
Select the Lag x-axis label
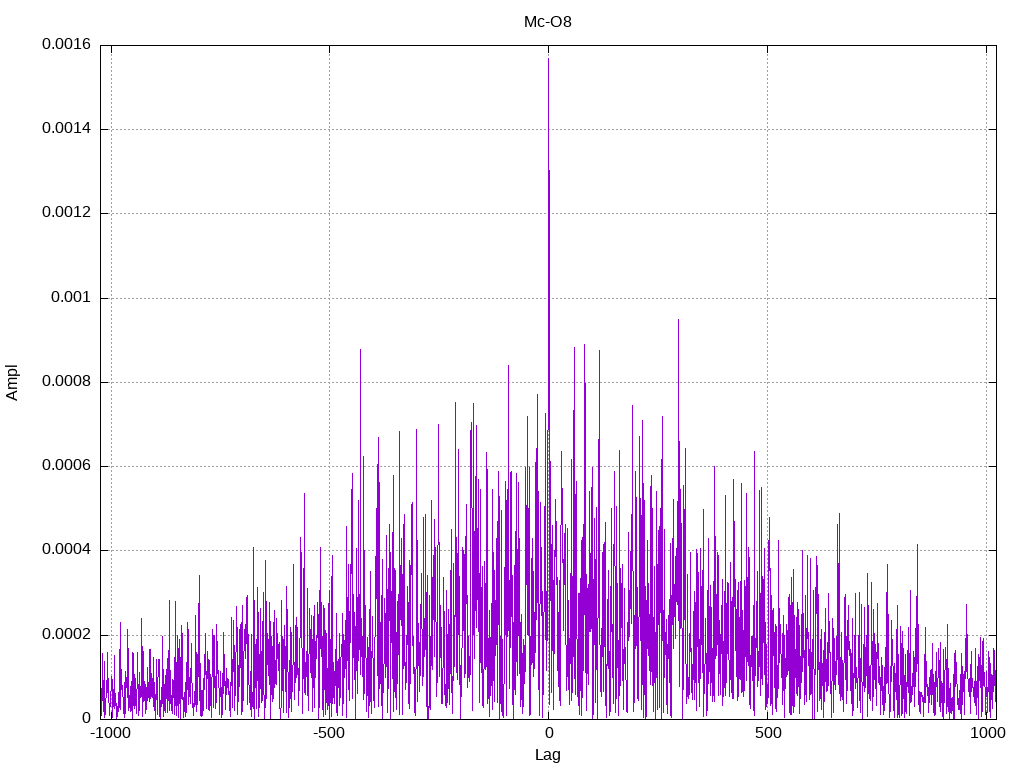[x=547, y=755]
